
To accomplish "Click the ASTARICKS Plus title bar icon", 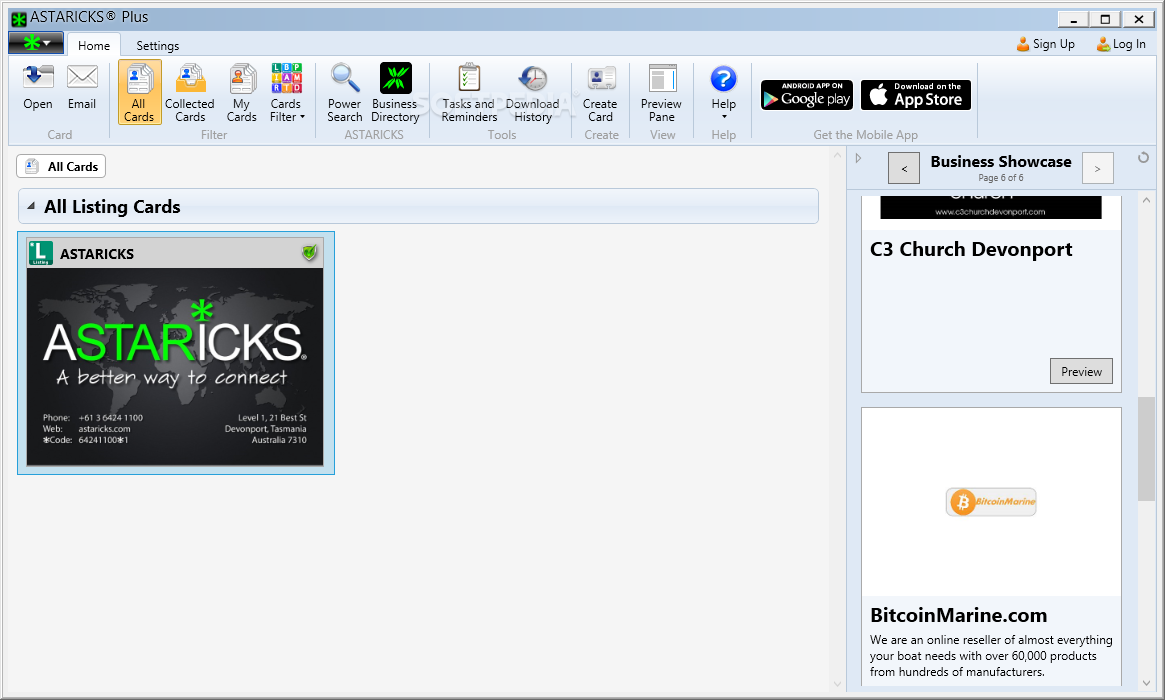I will pyautogui.click(x=19, y=19).
